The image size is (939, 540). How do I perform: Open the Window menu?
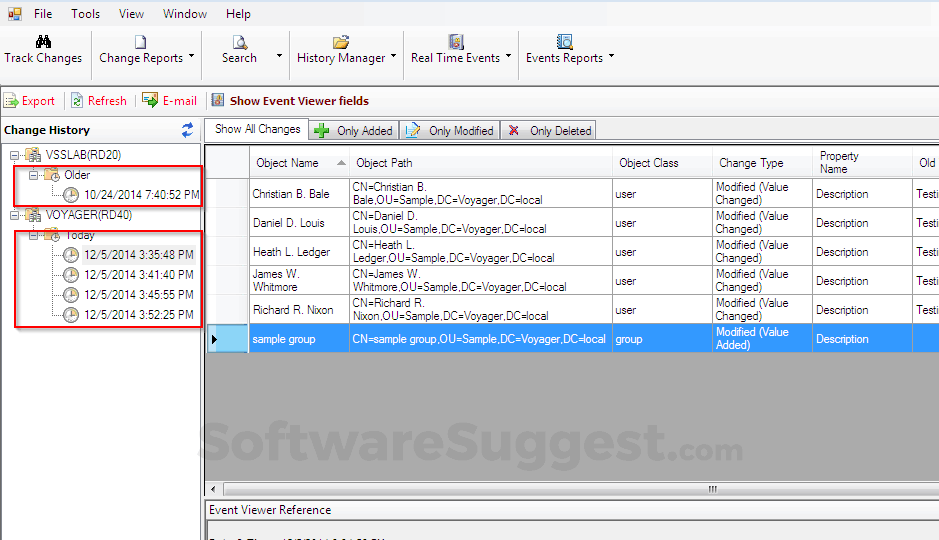(184, 14)
